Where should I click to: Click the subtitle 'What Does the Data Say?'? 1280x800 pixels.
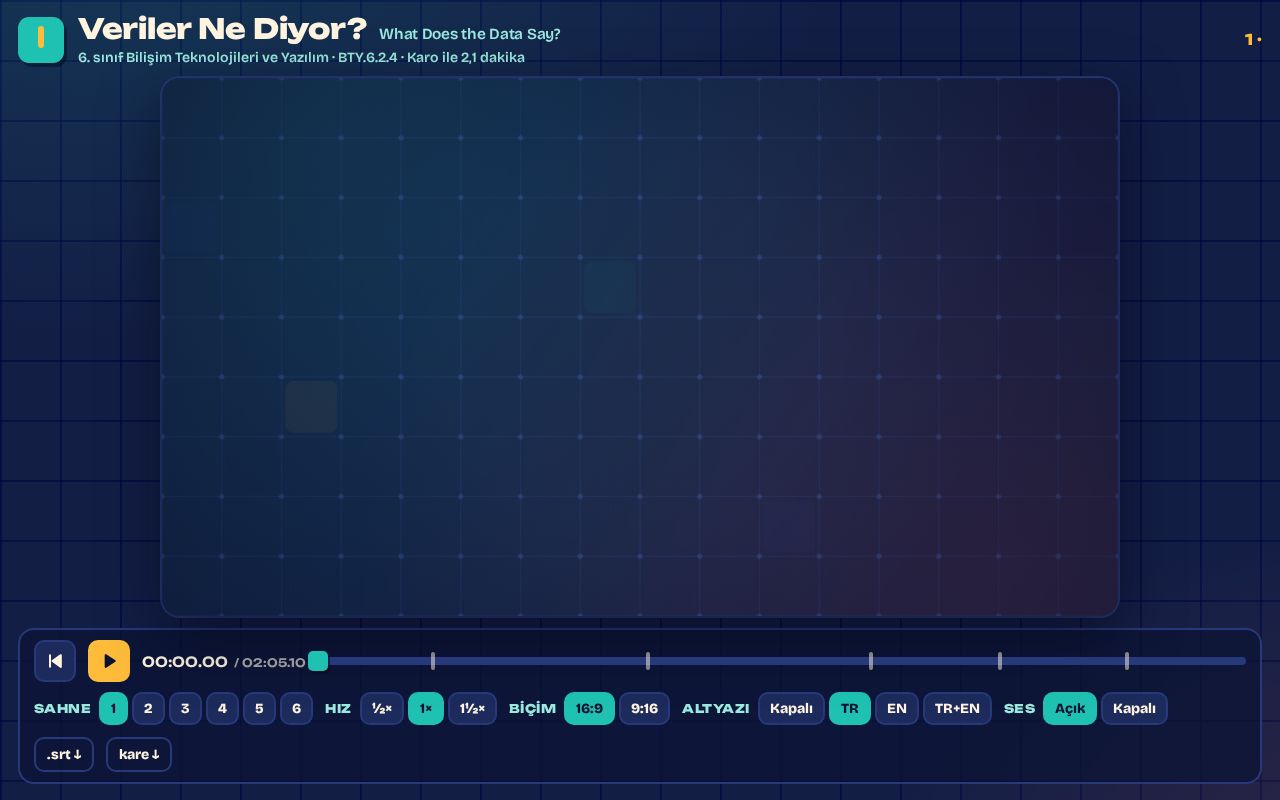coord(470,34)
